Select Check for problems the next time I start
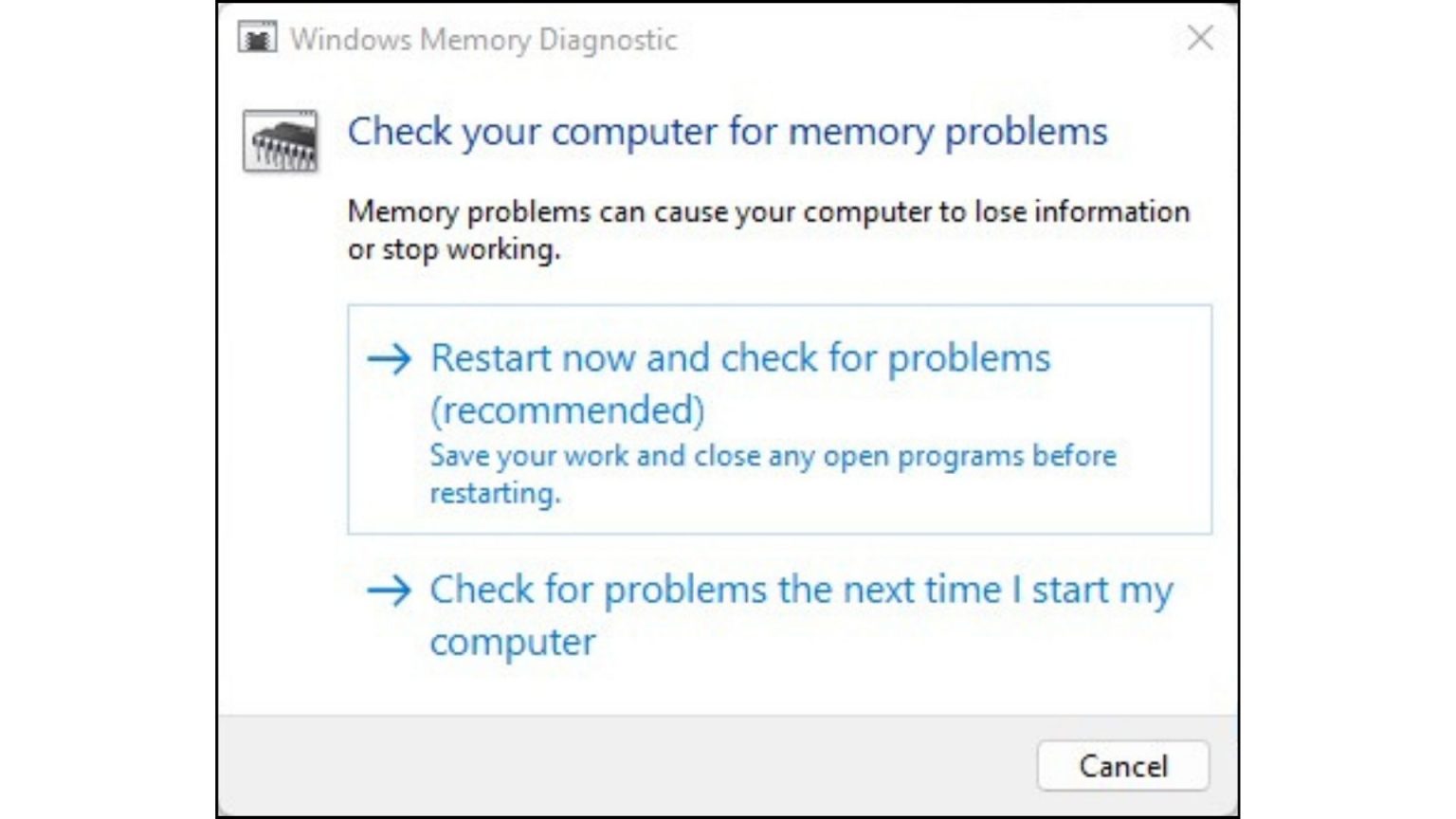The height and width of the screenshot is (819, 1456). [x=801, y=591]
